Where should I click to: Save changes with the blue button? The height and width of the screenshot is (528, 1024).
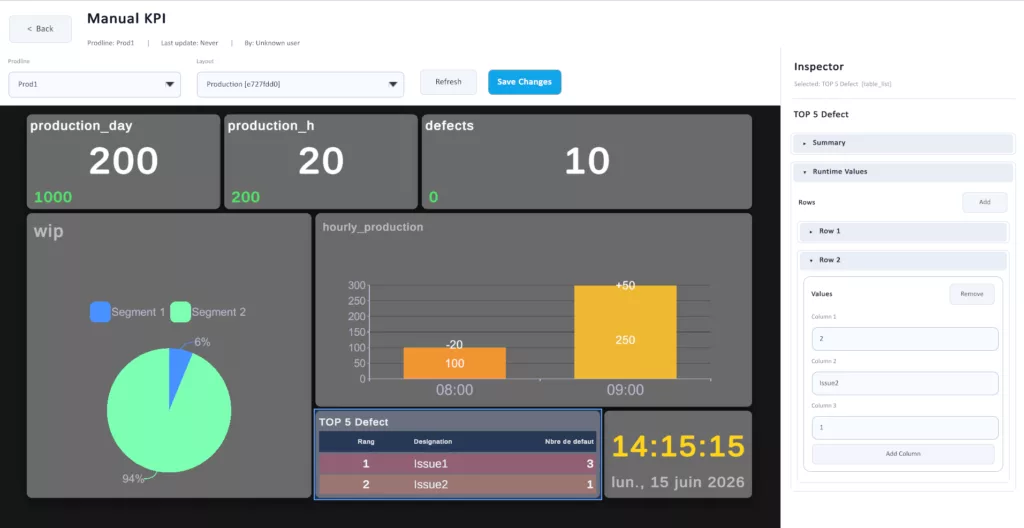pos(524,82)
